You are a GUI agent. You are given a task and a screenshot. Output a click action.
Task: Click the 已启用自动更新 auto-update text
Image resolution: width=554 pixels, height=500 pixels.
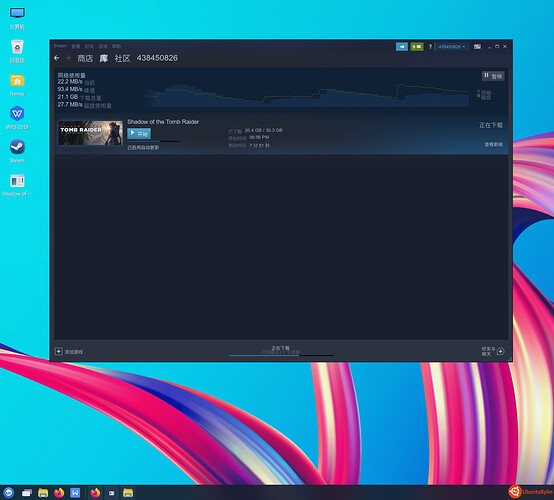[x=143, y=147]
